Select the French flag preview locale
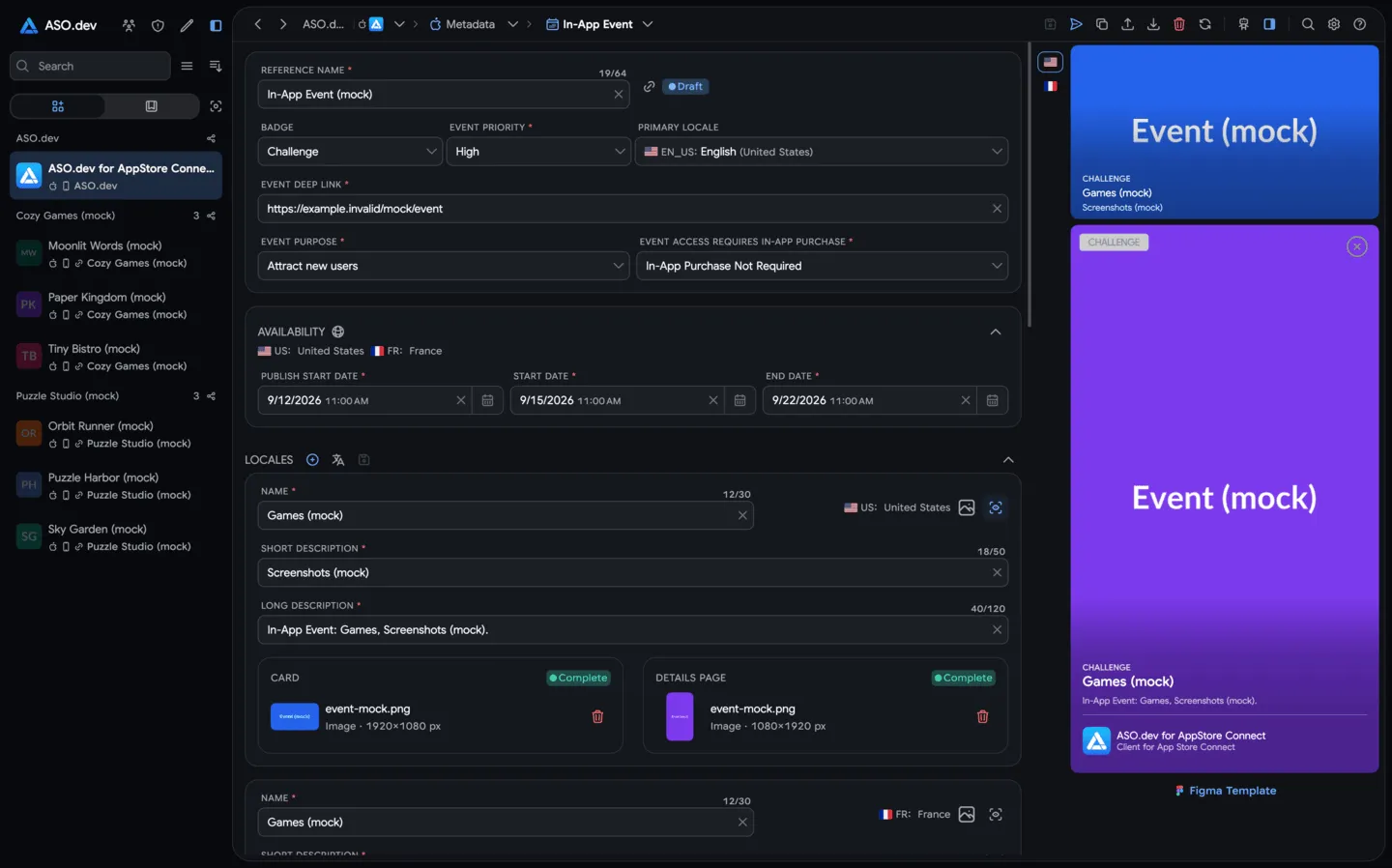Screen dimensions: 1392x868 (1051, 86)
